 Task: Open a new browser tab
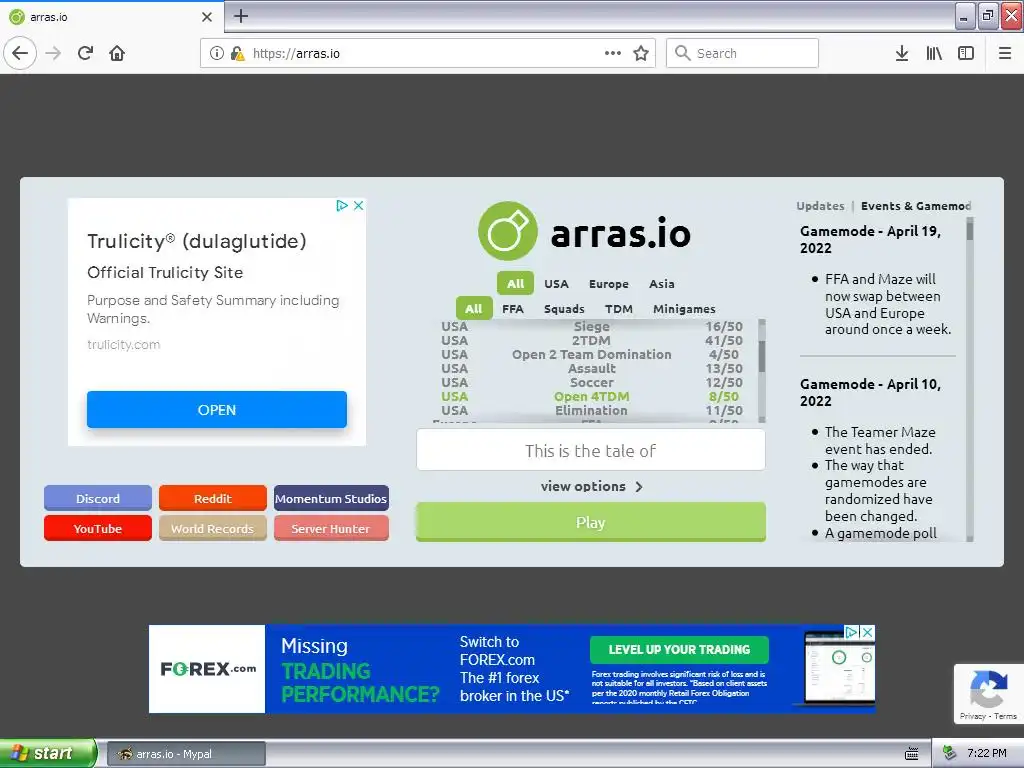point(241,16)
